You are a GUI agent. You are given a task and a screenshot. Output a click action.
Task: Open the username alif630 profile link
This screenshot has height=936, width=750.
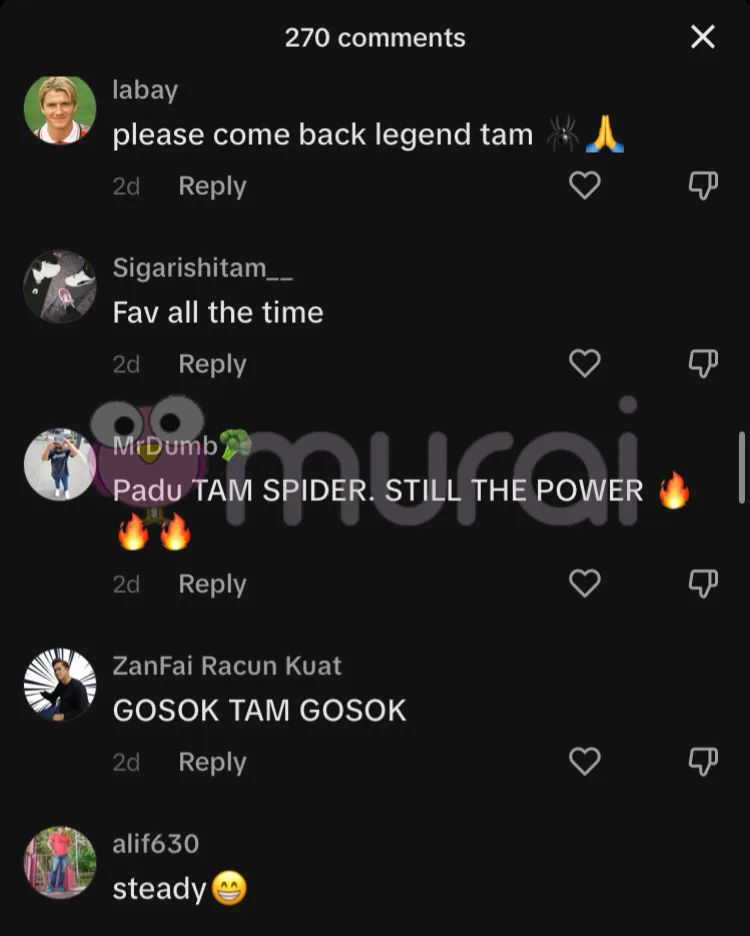(x=156, y=843)
